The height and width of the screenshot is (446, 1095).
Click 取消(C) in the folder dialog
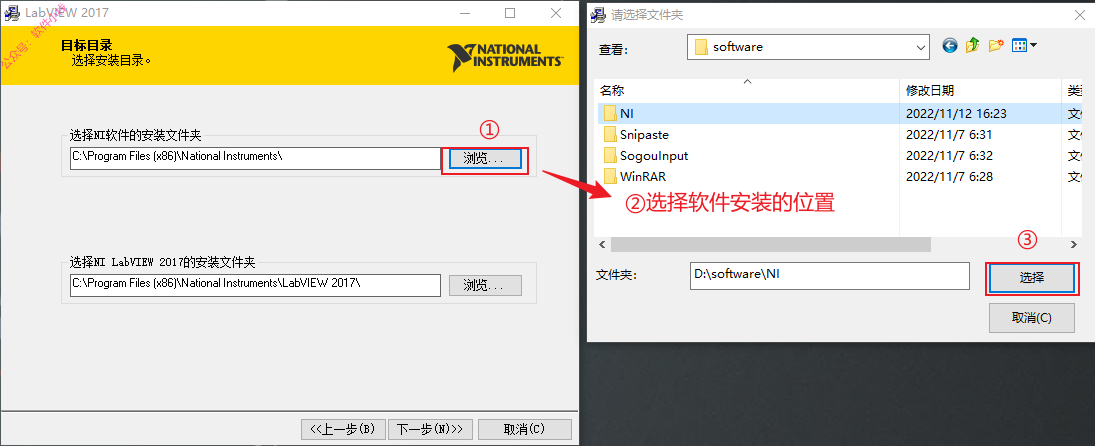point(1031,318)
